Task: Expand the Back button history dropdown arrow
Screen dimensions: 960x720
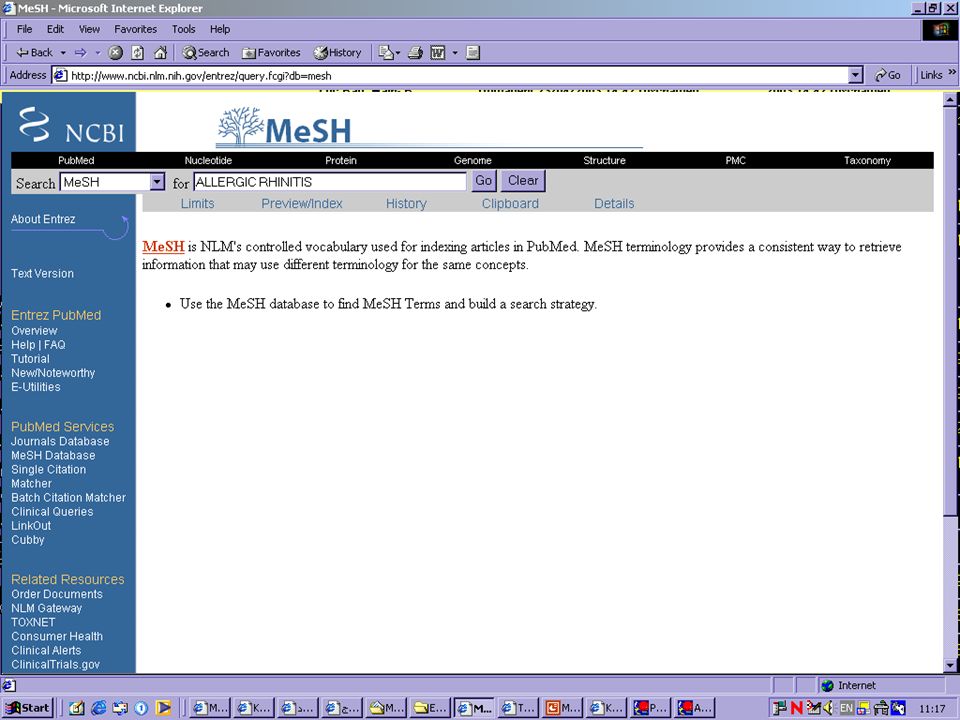Action: point(63,53)
